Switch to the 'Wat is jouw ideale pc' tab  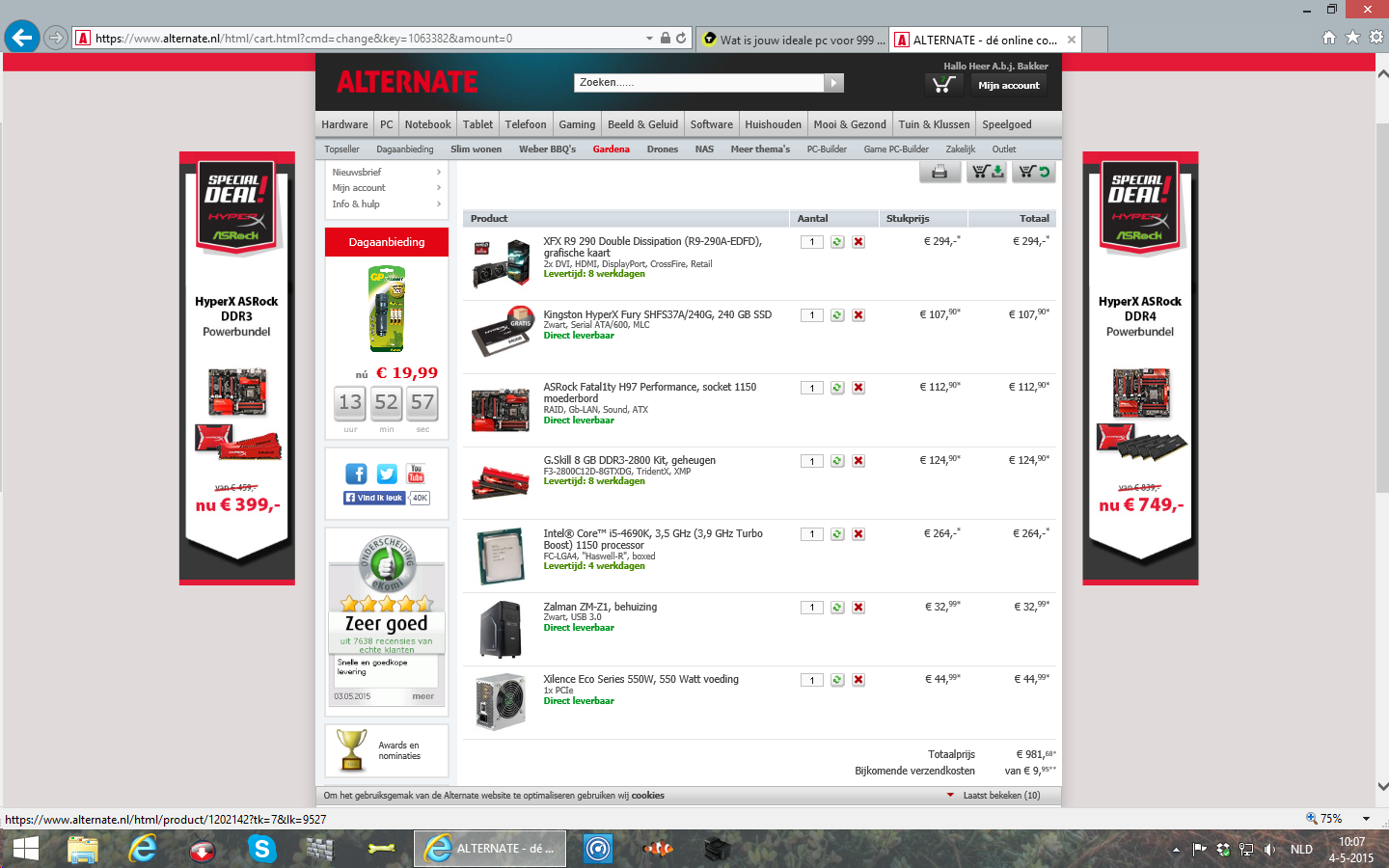(x=791, y=40)
